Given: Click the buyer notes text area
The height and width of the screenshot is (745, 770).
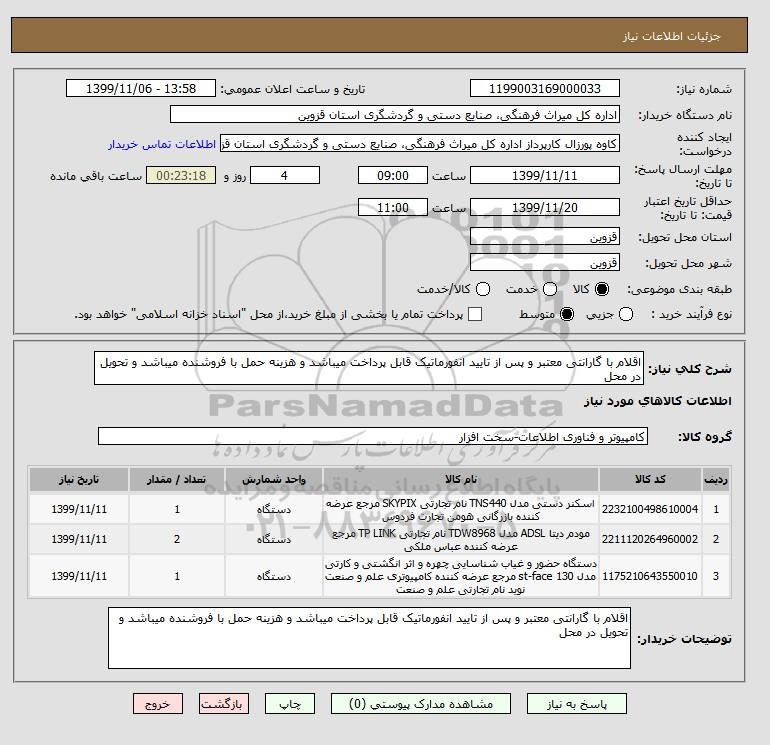Looking at the screenshot, I should point(369,638).
